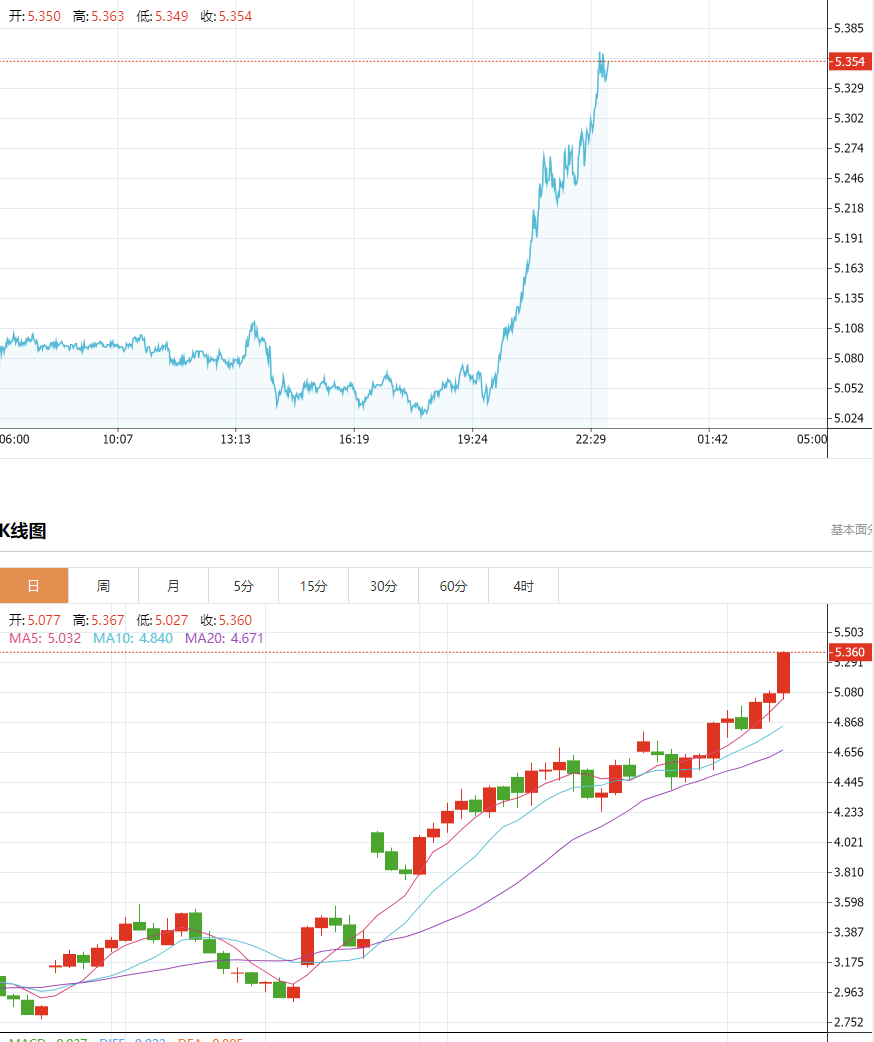Click the K线图 section heading
Viewport: 874px width, 1042px height.
click(23, 531)
